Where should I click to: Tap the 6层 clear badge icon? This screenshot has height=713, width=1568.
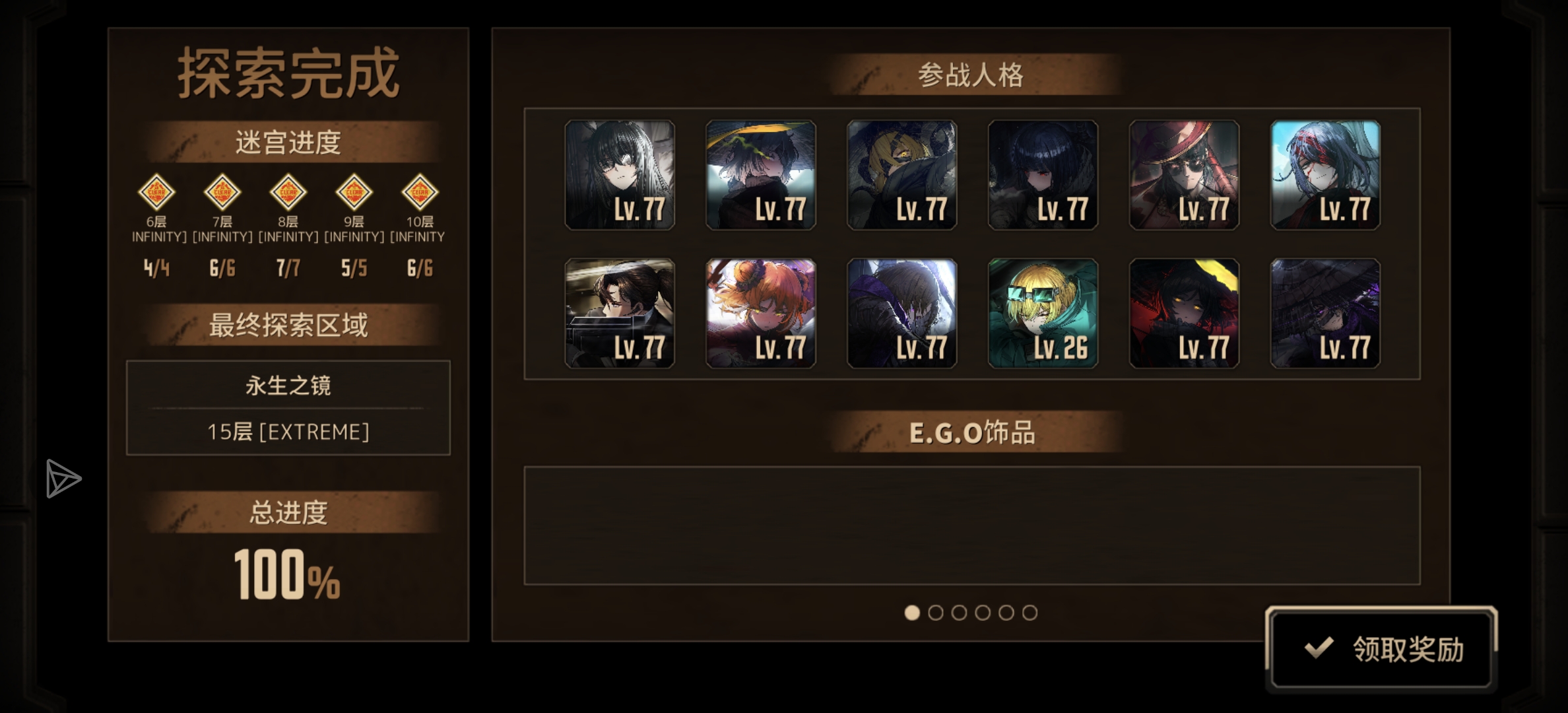tap(156, 192)
